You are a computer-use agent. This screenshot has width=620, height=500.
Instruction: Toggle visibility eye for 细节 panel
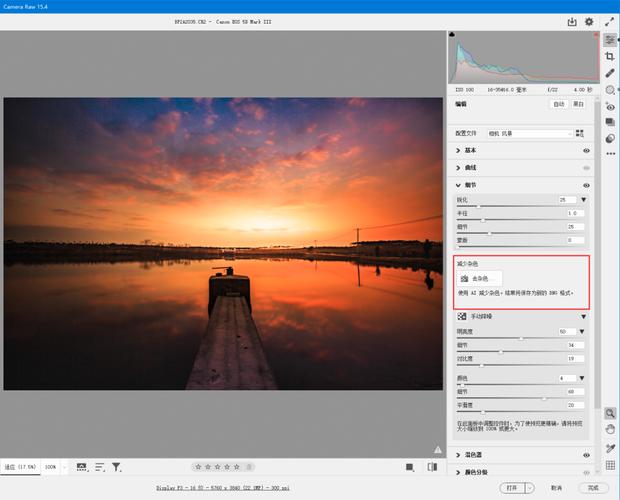point(586,185)
